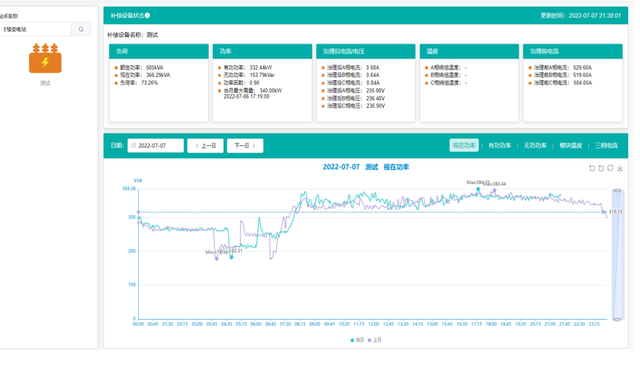640x365 pixels.
Task: Download chart as image icon
Action: coord(620,168)
